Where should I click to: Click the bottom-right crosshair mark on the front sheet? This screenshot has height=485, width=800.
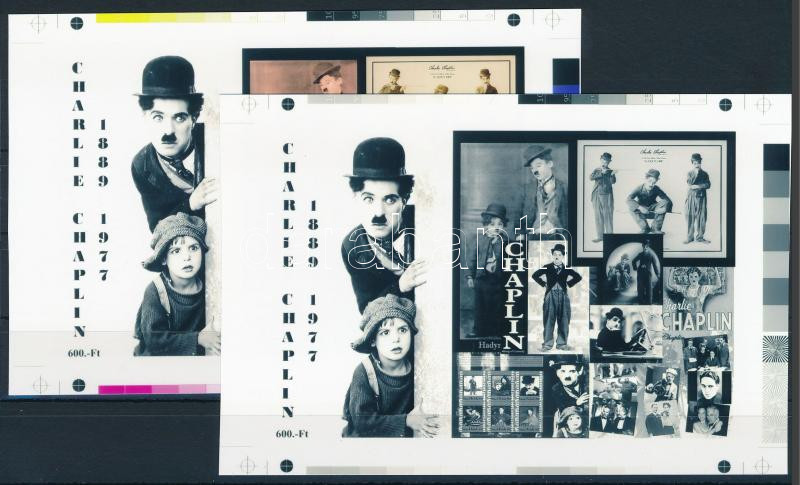(762, 466)
